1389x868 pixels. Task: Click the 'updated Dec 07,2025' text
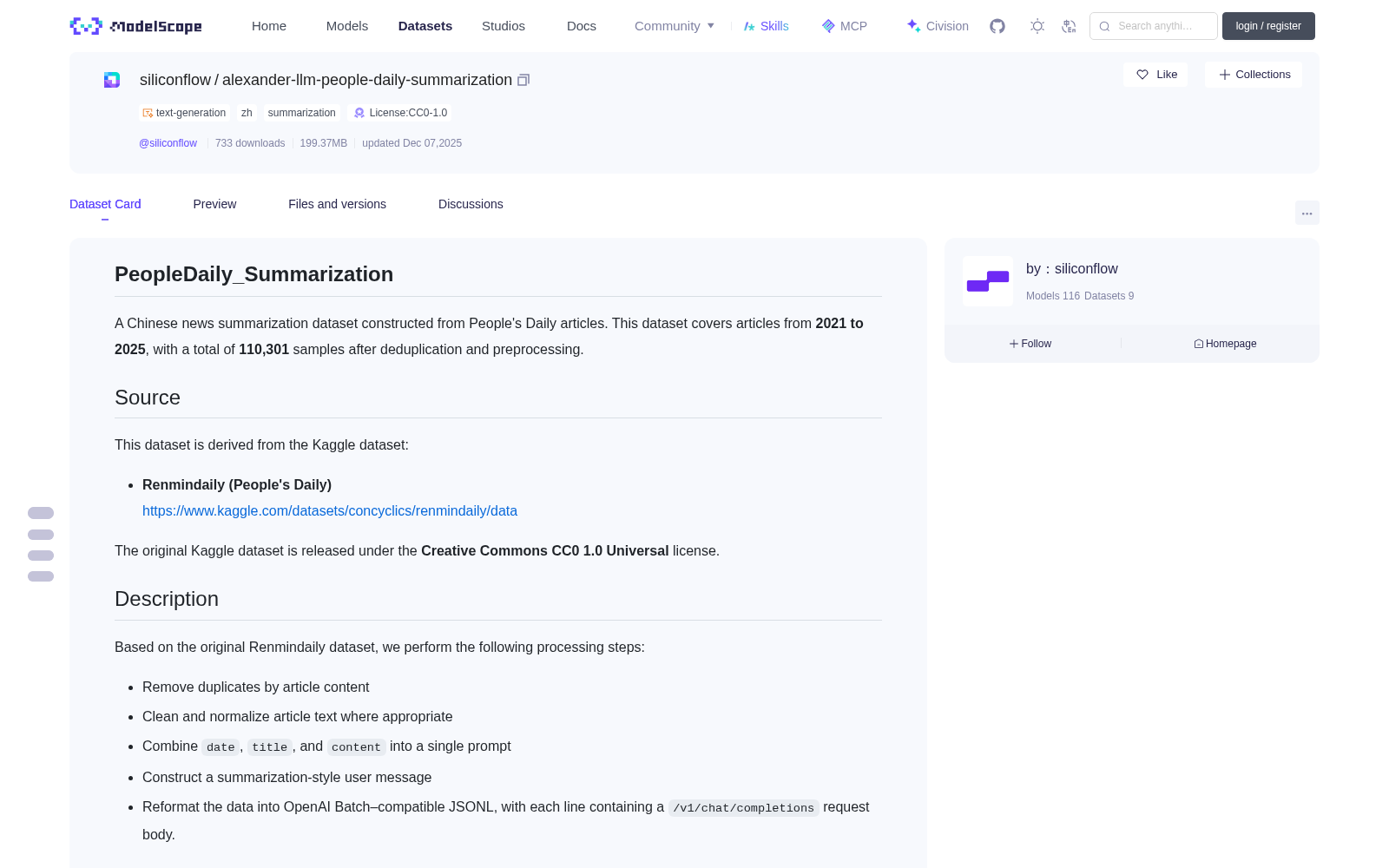pyautogui.click(x=411, y=143)
